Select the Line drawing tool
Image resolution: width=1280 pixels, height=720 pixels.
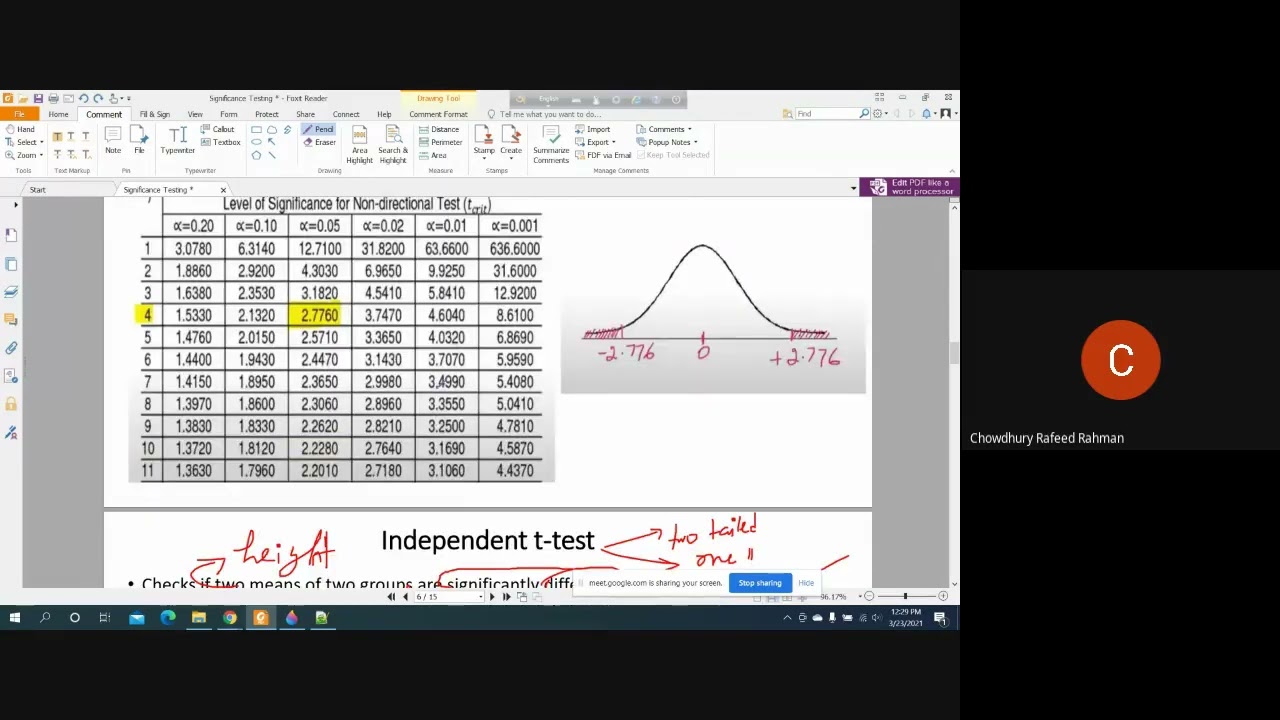(x=272, y=155)
